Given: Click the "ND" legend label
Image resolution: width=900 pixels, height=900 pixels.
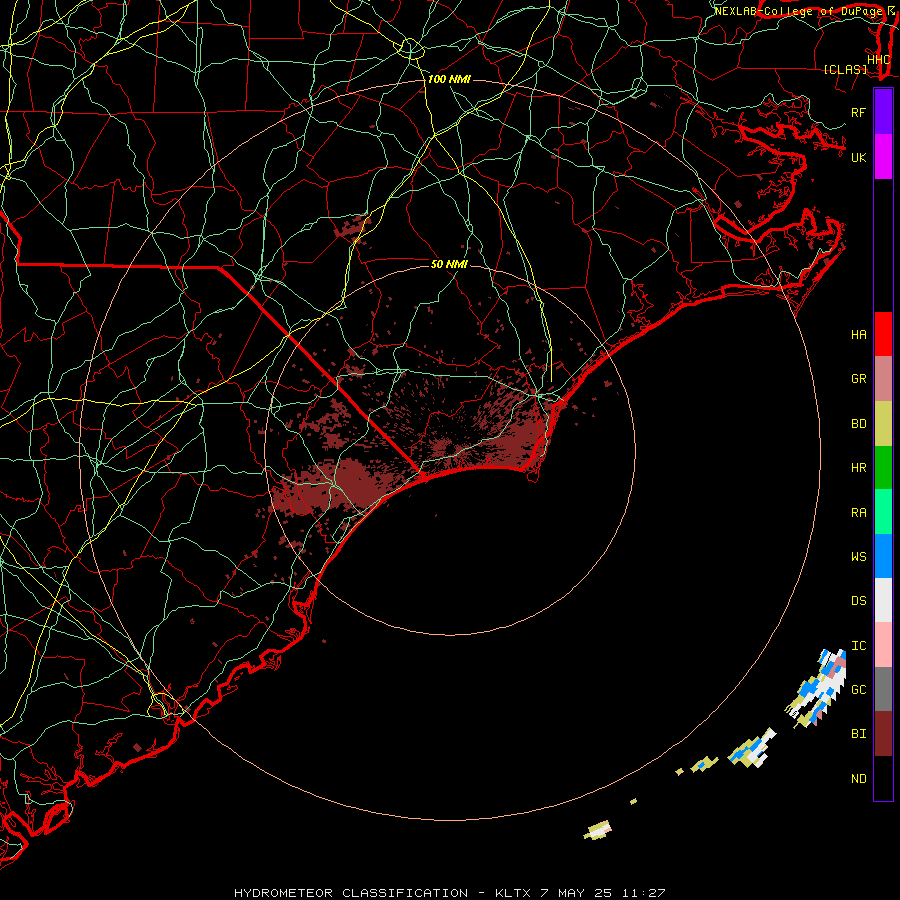Looking at the screenshot, I should pyautogui.click(x=858, y=779).
